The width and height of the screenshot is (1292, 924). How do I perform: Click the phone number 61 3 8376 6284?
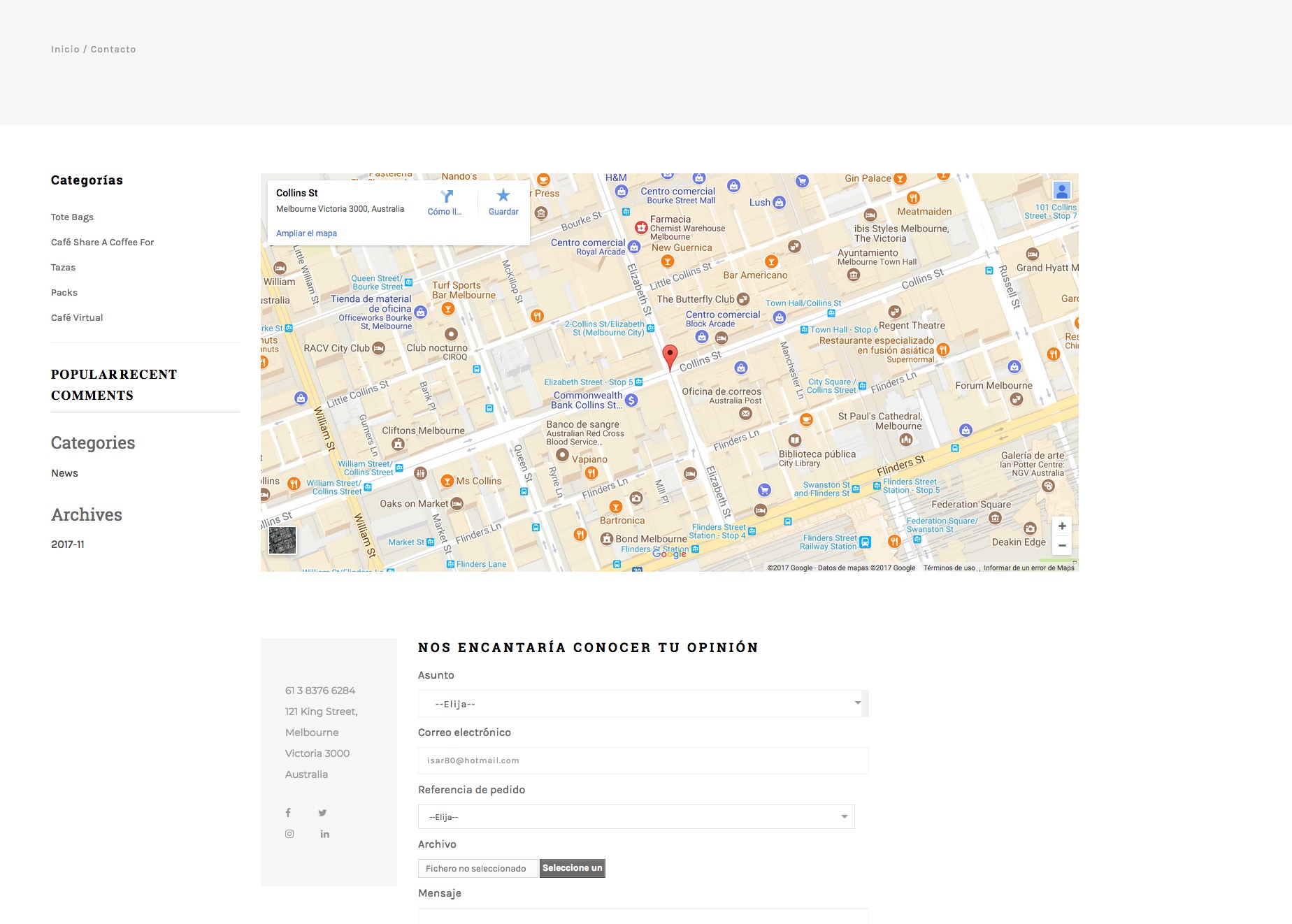click(320, 691)
